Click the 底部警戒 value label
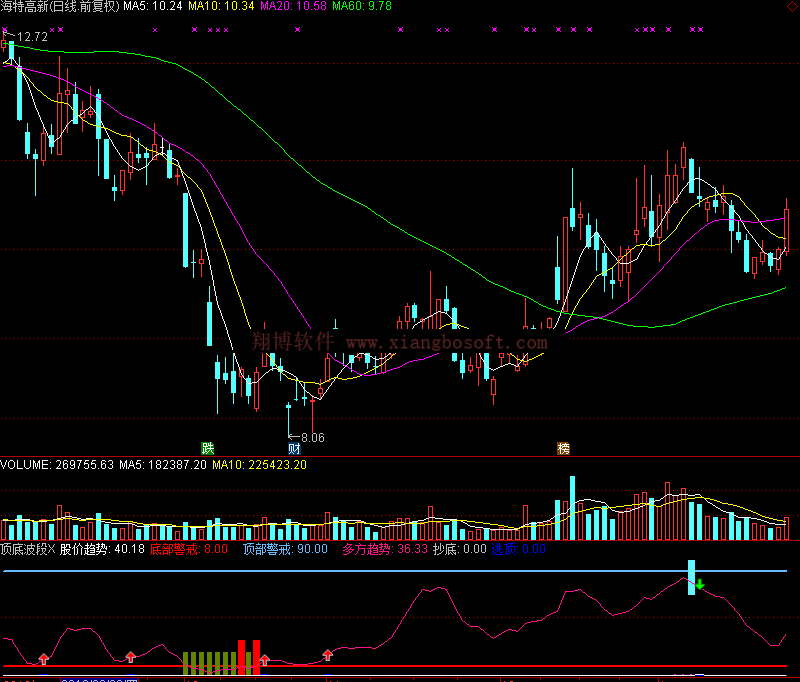800x682 pixels. (x=190, y=549)
